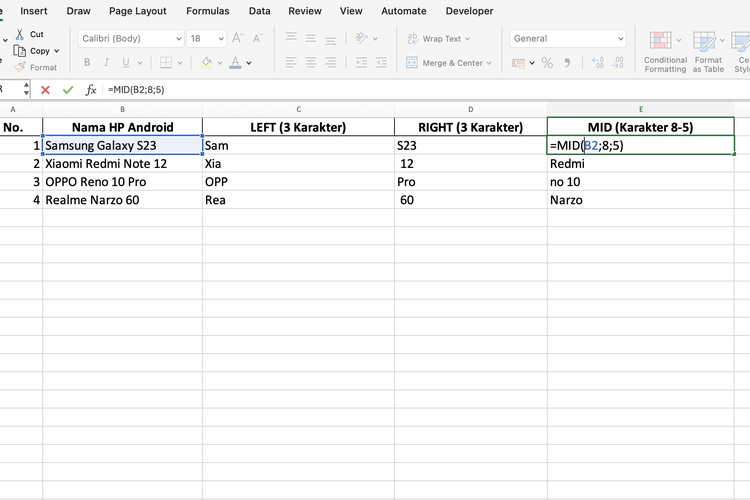This screenshot has width=750, height=500.
Task: Select header cell 'MID (Karakter 8-5)'
Action: click(640, 127)
